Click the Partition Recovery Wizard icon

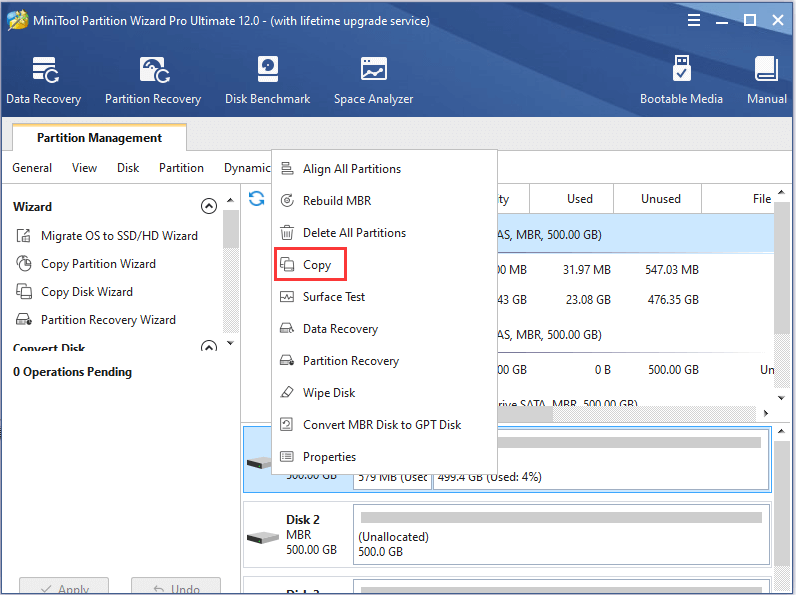tap(23, 319)
